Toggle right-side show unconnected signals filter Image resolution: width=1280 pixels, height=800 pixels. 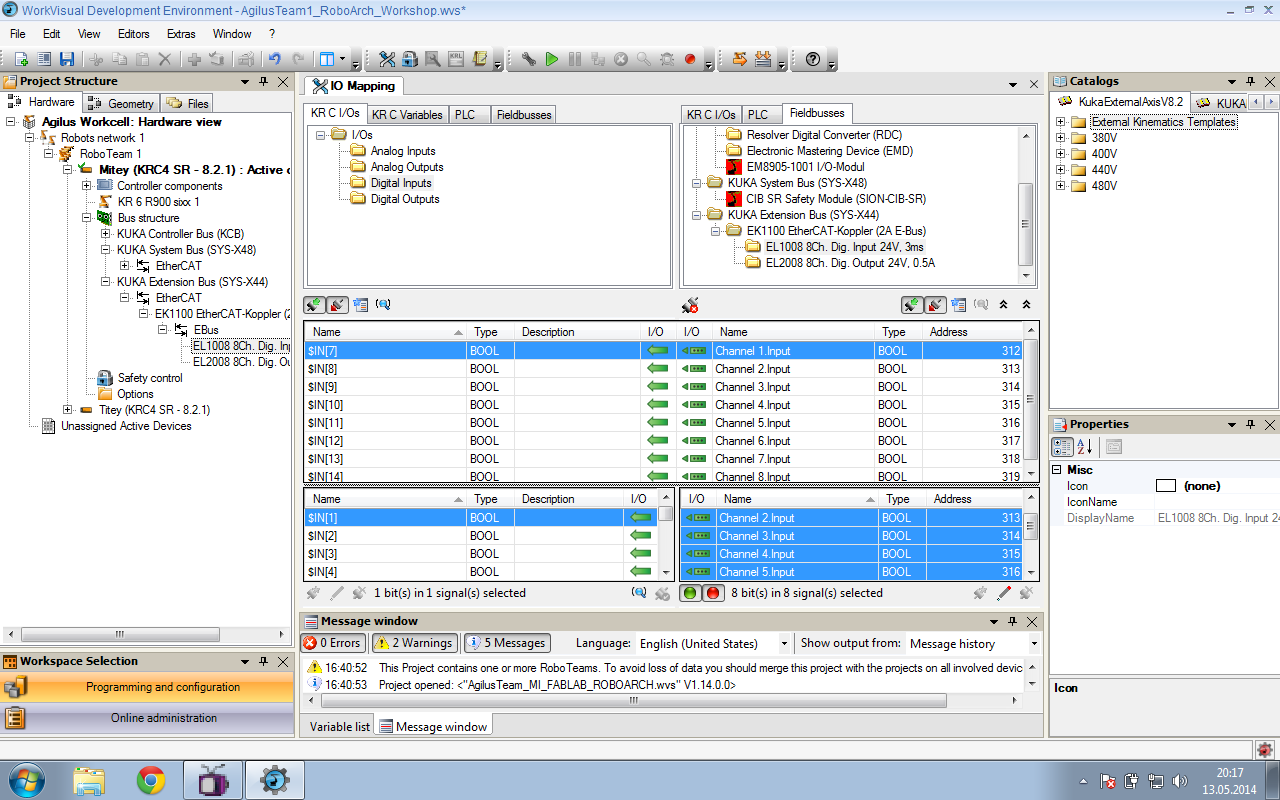935,305
